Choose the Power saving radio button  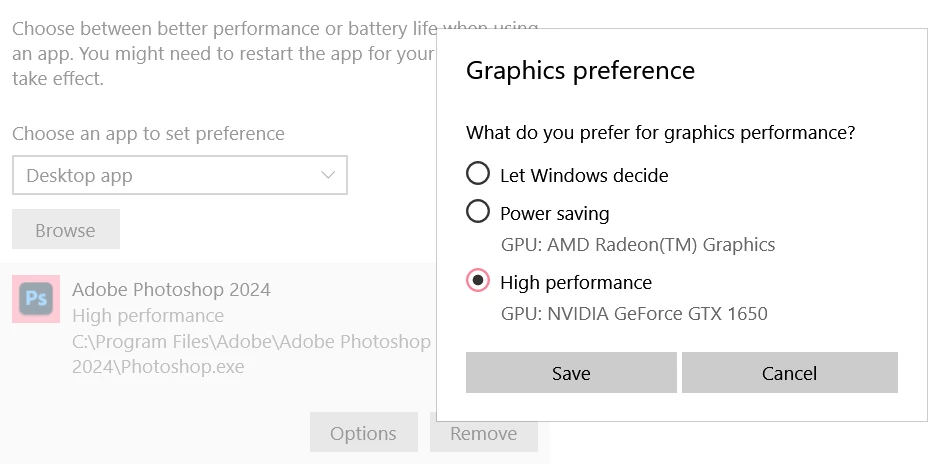(478, 212)
